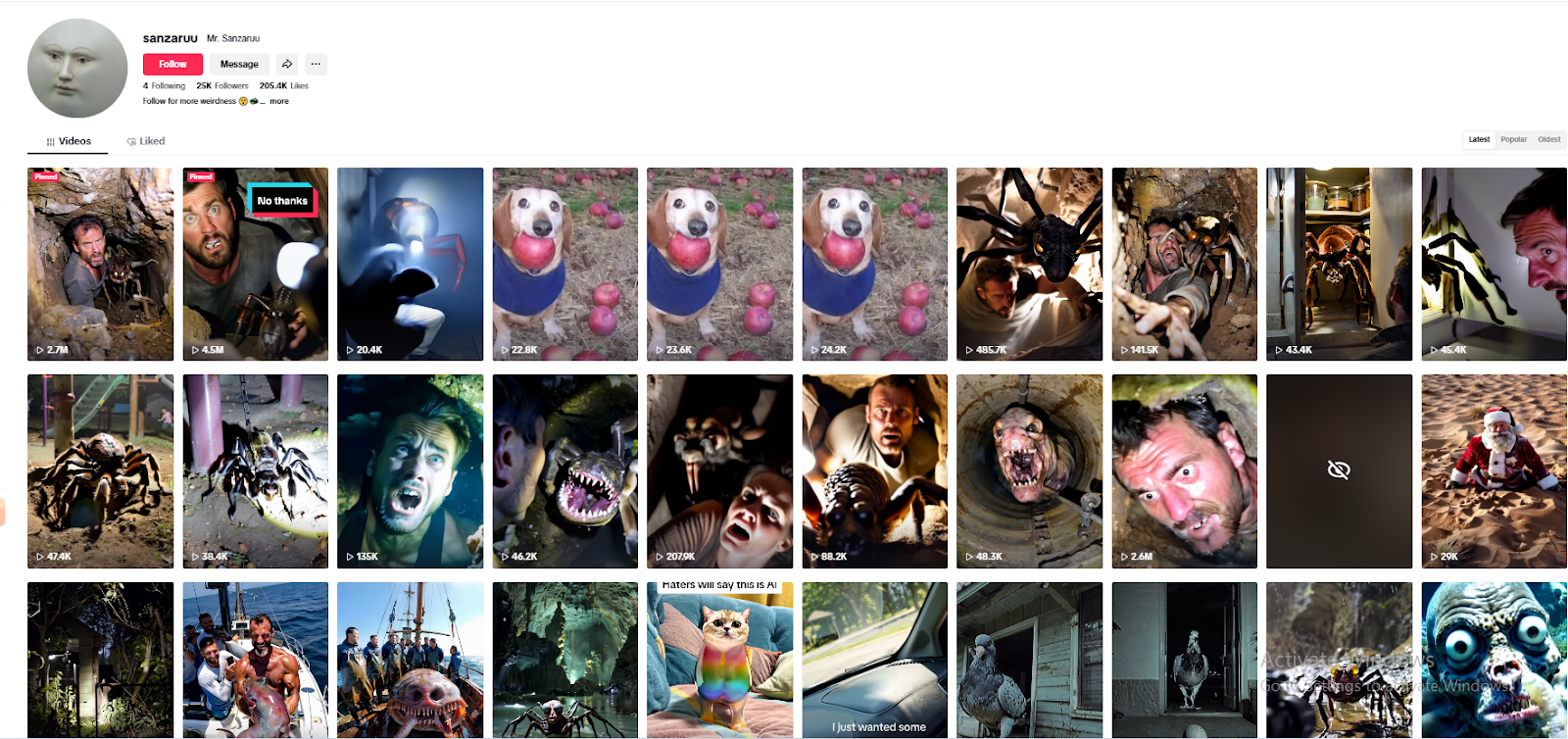Click the sanzaruu profile avatar
Screen dimensions: 1568x739
pos(77,68)
